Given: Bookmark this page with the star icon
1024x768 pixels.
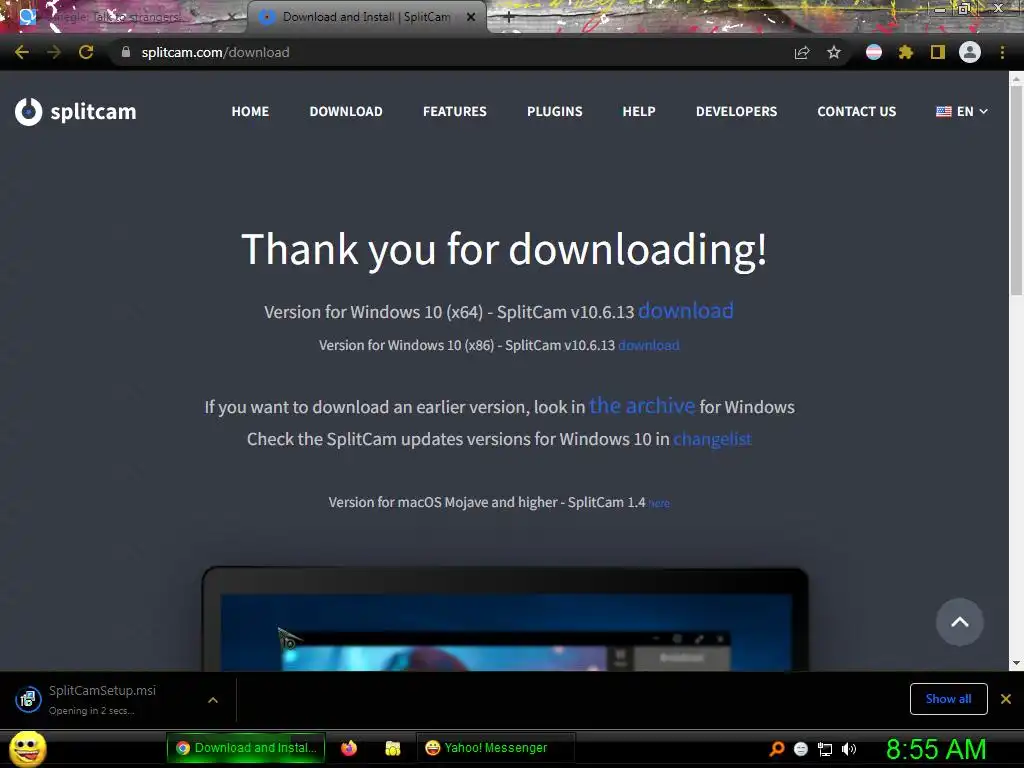Looking at the screenshot, I should point(834,52).
